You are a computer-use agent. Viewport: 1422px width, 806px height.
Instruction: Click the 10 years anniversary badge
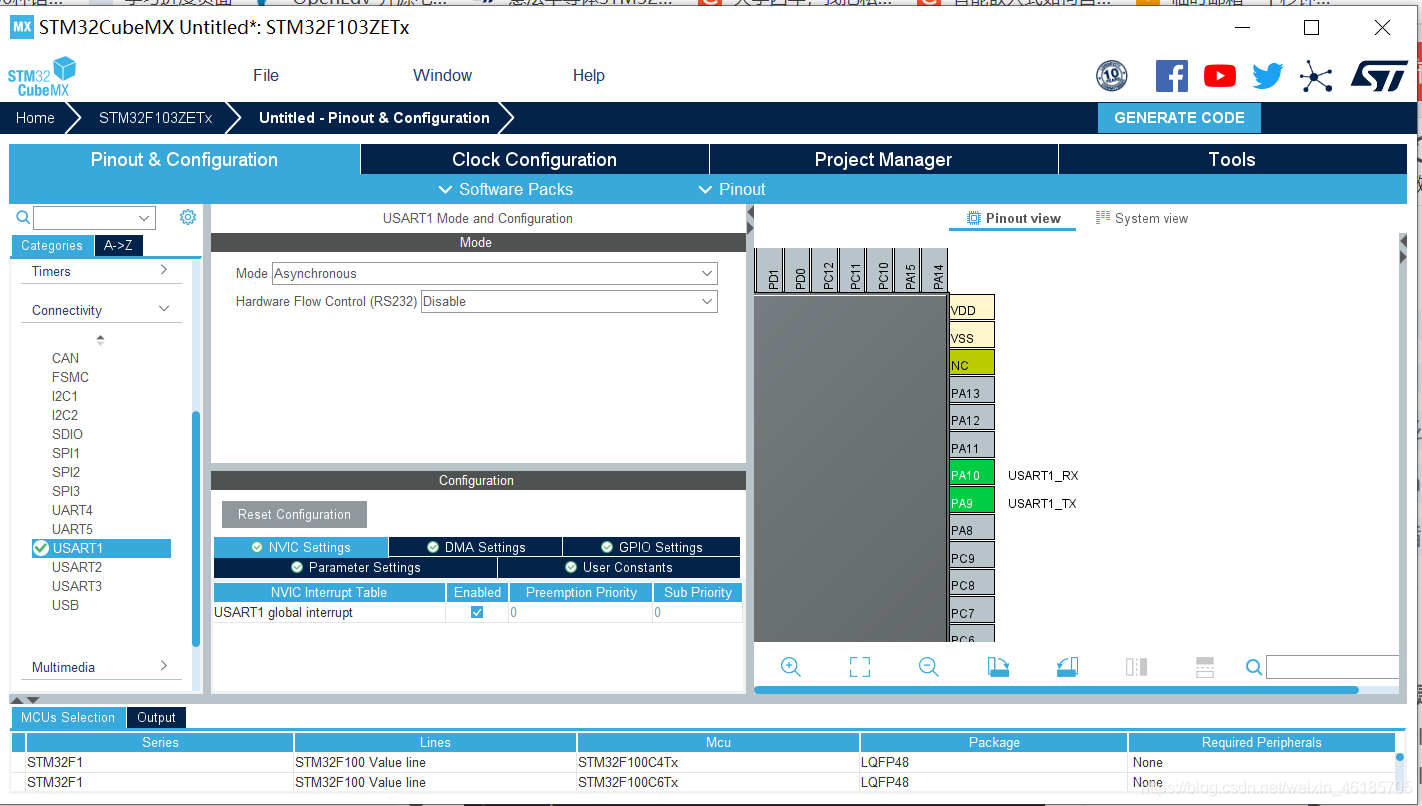pos(1112,76)
